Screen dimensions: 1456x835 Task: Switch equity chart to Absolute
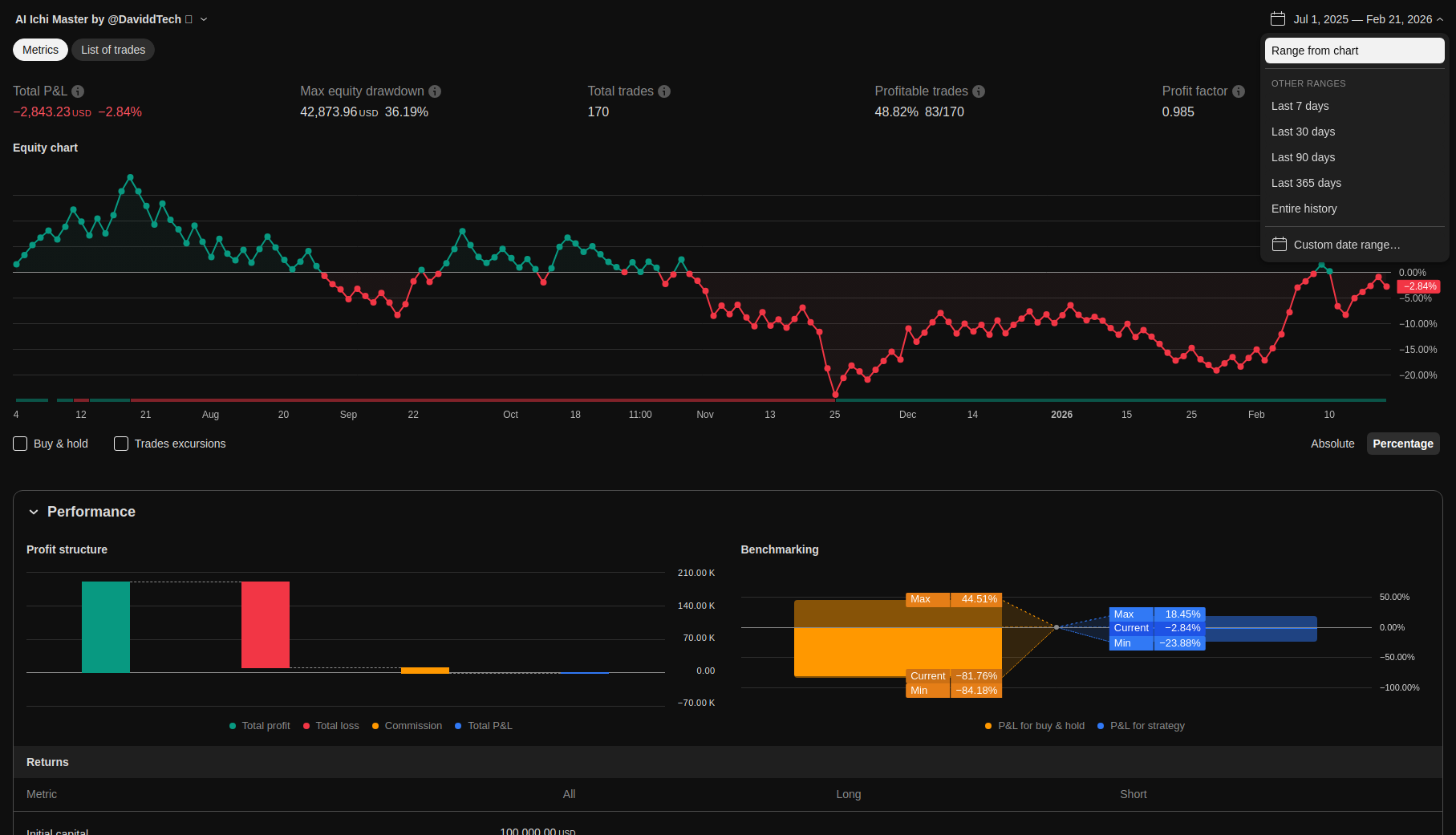pos(1332,444)
